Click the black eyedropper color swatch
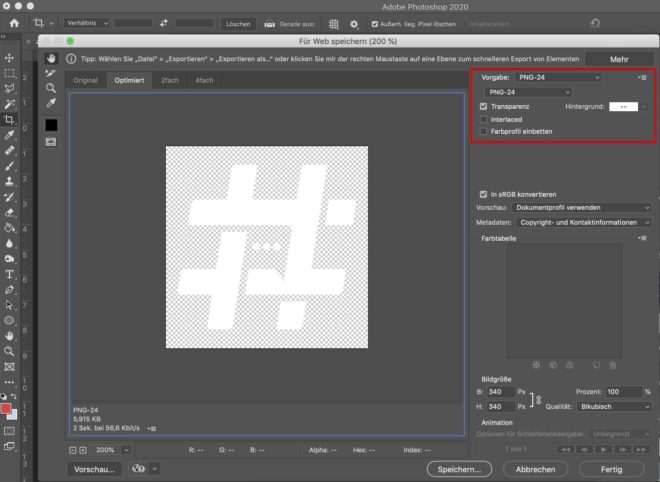This screenshot has height=482, width=660. pos(51,125)
